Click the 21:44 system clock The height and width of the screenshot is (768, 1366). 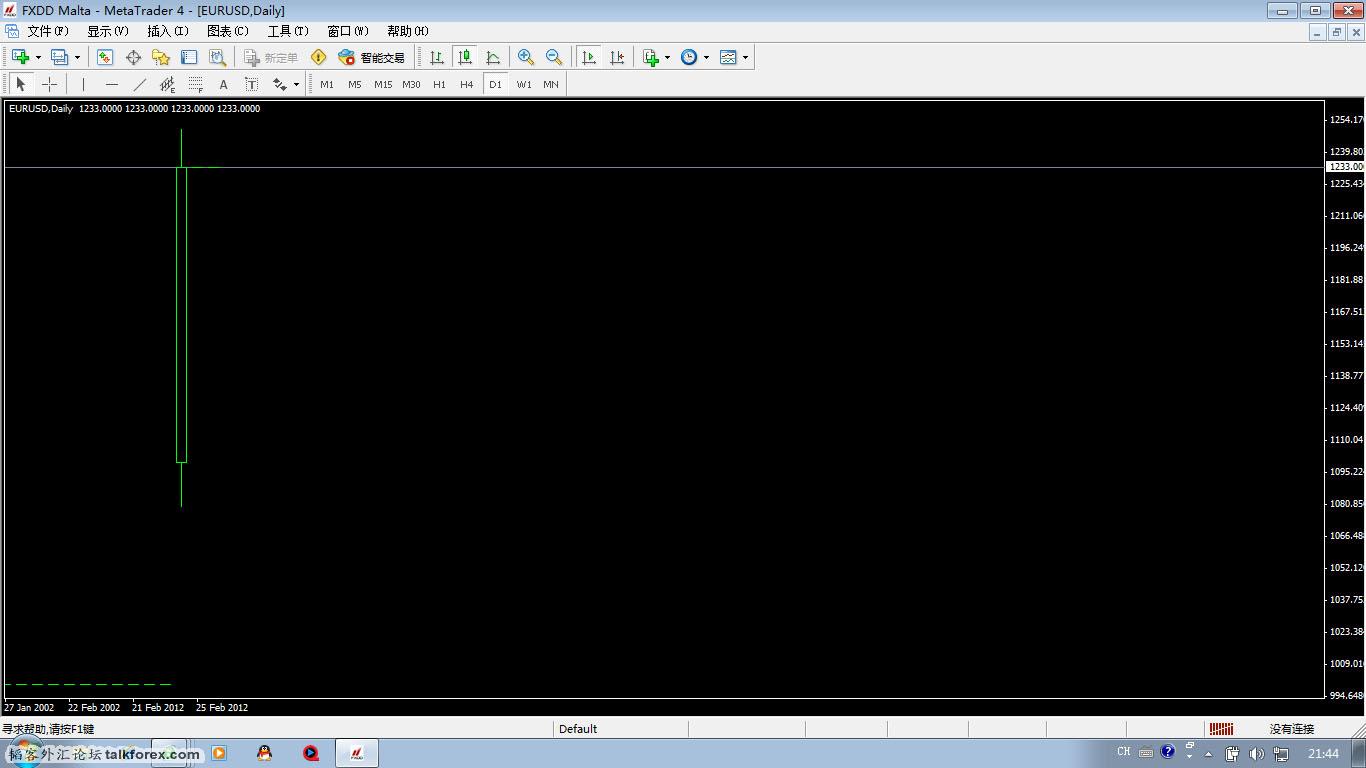pos(1323,753)
